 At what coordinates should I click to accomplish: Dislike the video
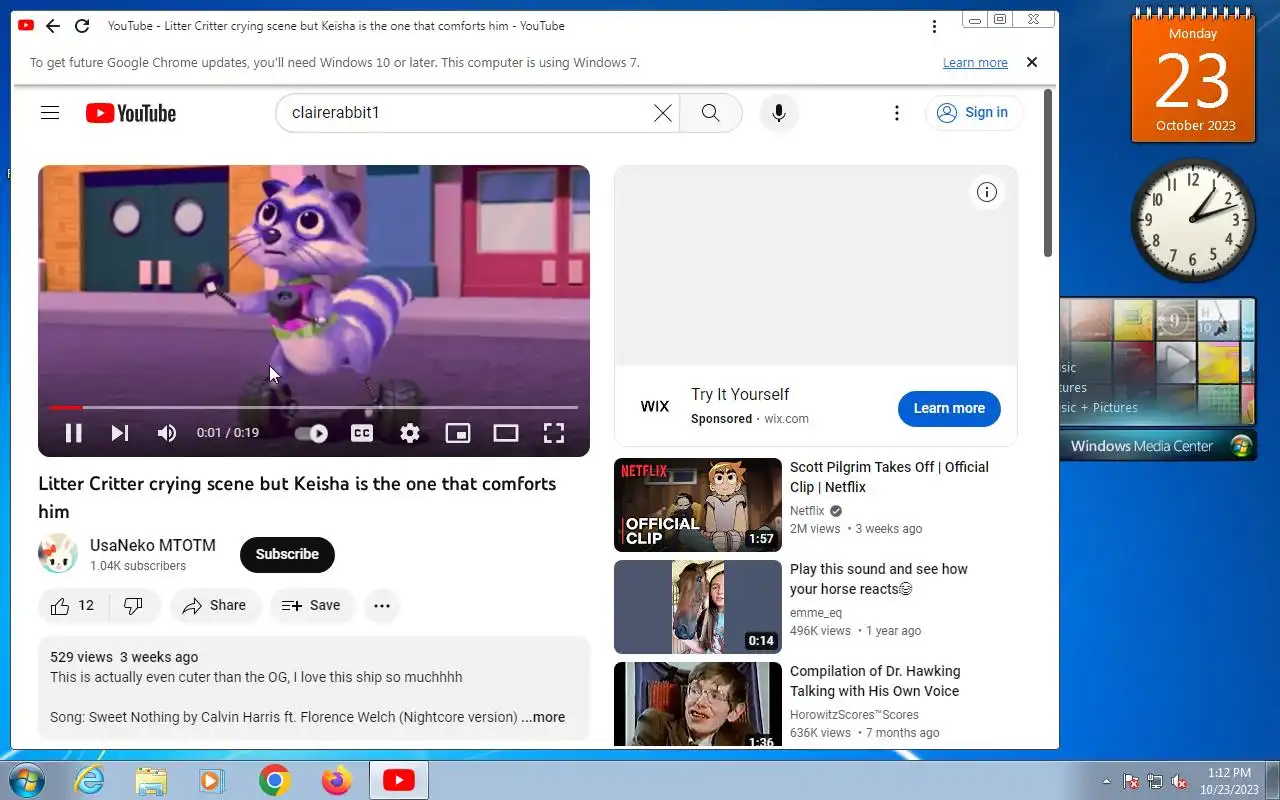pos(134,605)
